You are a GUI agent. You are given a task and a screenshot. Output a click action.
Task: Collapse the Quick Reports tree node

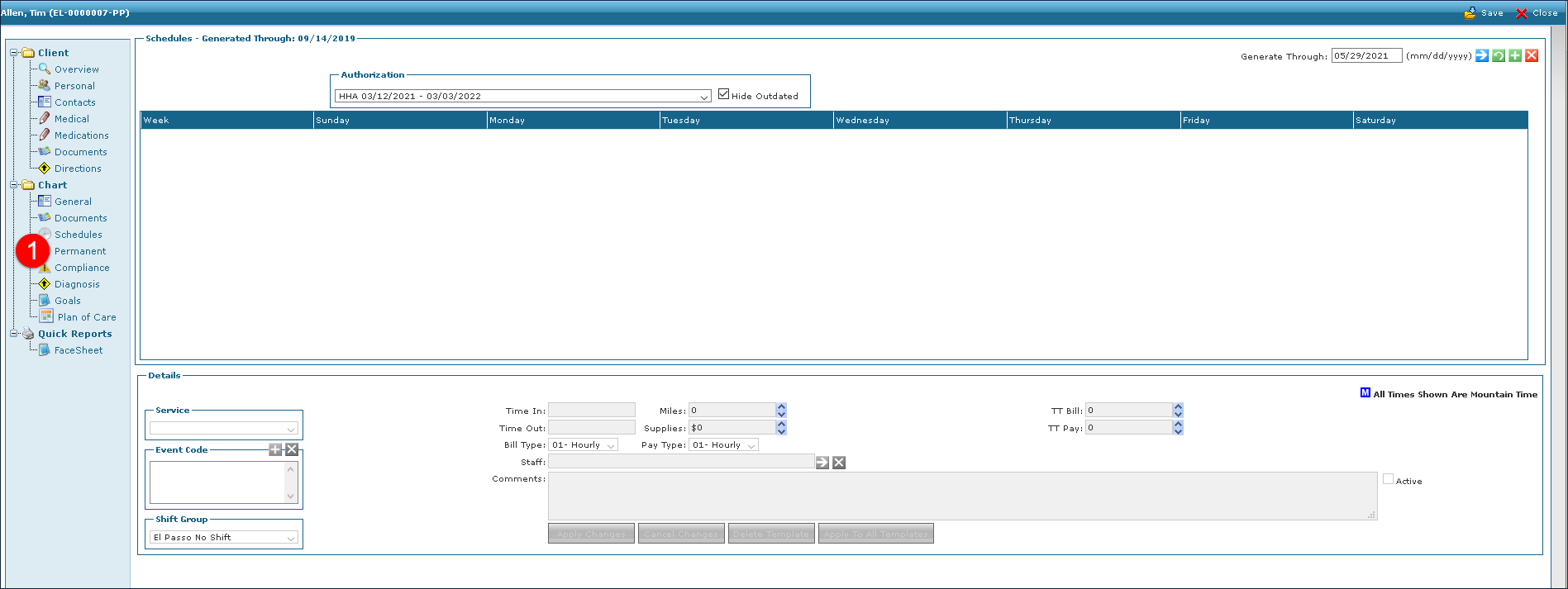point(14,334)
